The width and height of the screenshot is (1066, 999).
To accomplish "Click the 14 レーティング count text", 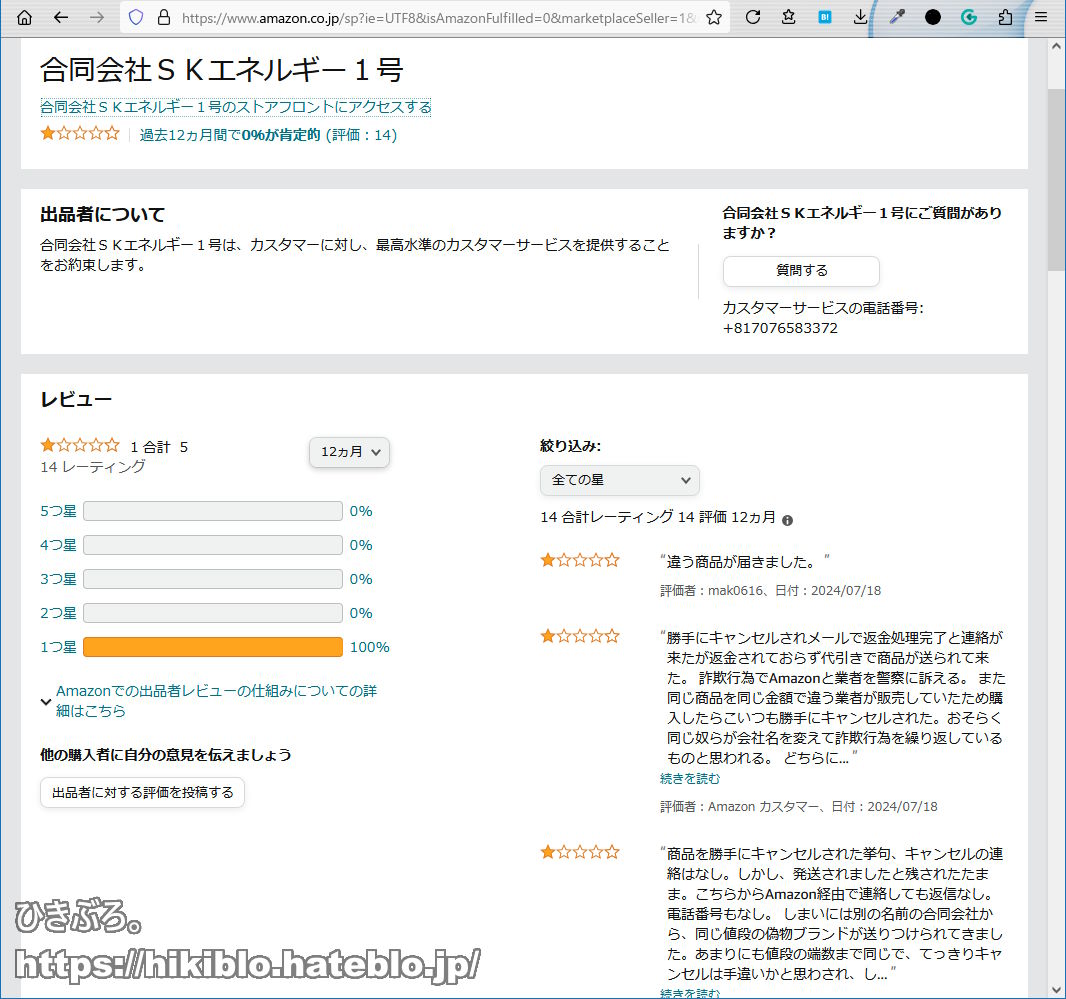I will tap(92, 467).
